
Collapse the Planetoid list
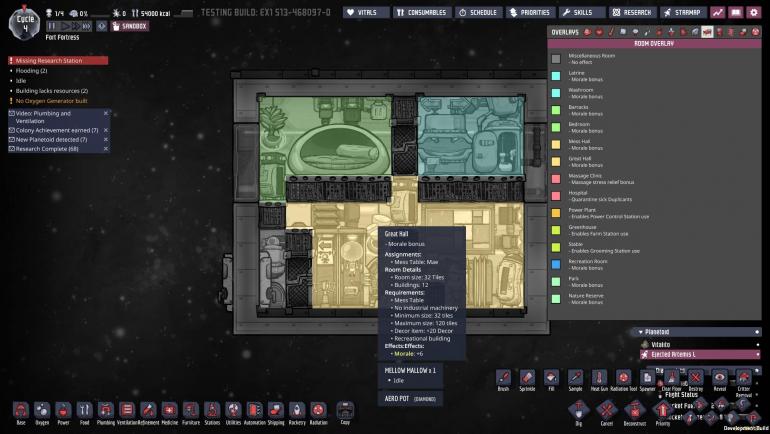point(641,332)
